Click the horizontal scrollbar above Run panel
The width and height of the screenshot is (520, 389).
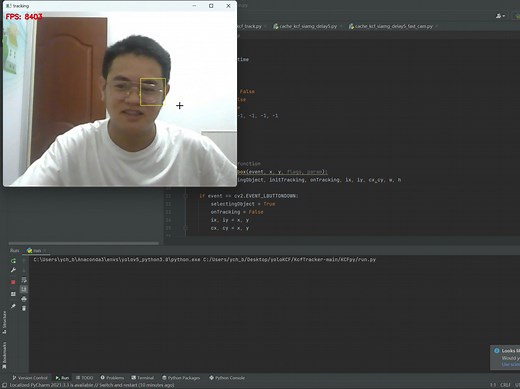tap(83, 243)
